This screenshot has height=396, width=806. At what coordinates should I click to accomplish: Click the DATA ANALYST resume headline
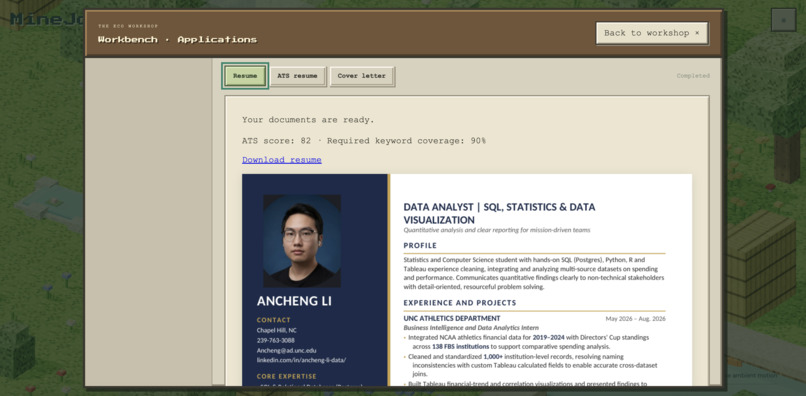point(499,213)
